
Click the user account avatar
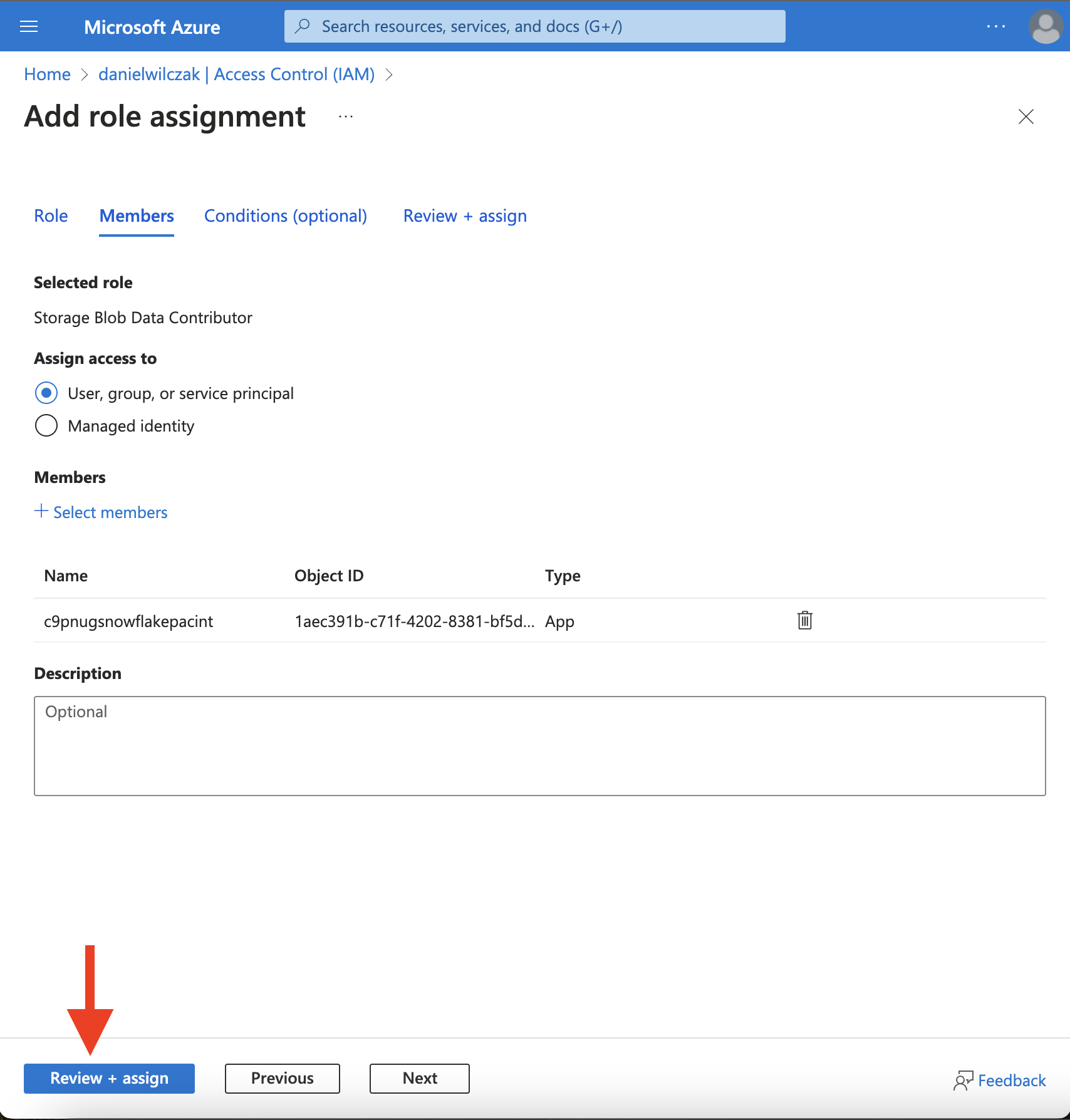tap(1046, 26)
